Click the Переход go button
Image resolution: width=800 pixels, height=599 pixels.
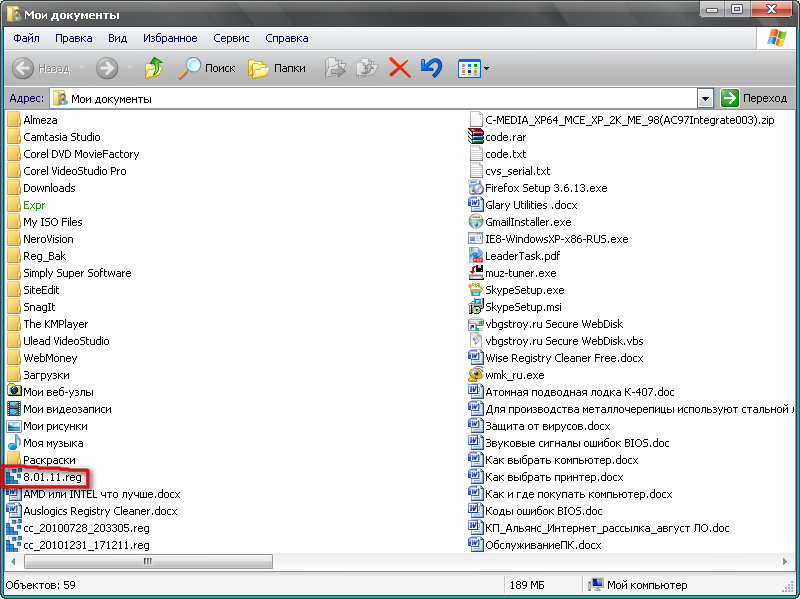pos(754,98)
